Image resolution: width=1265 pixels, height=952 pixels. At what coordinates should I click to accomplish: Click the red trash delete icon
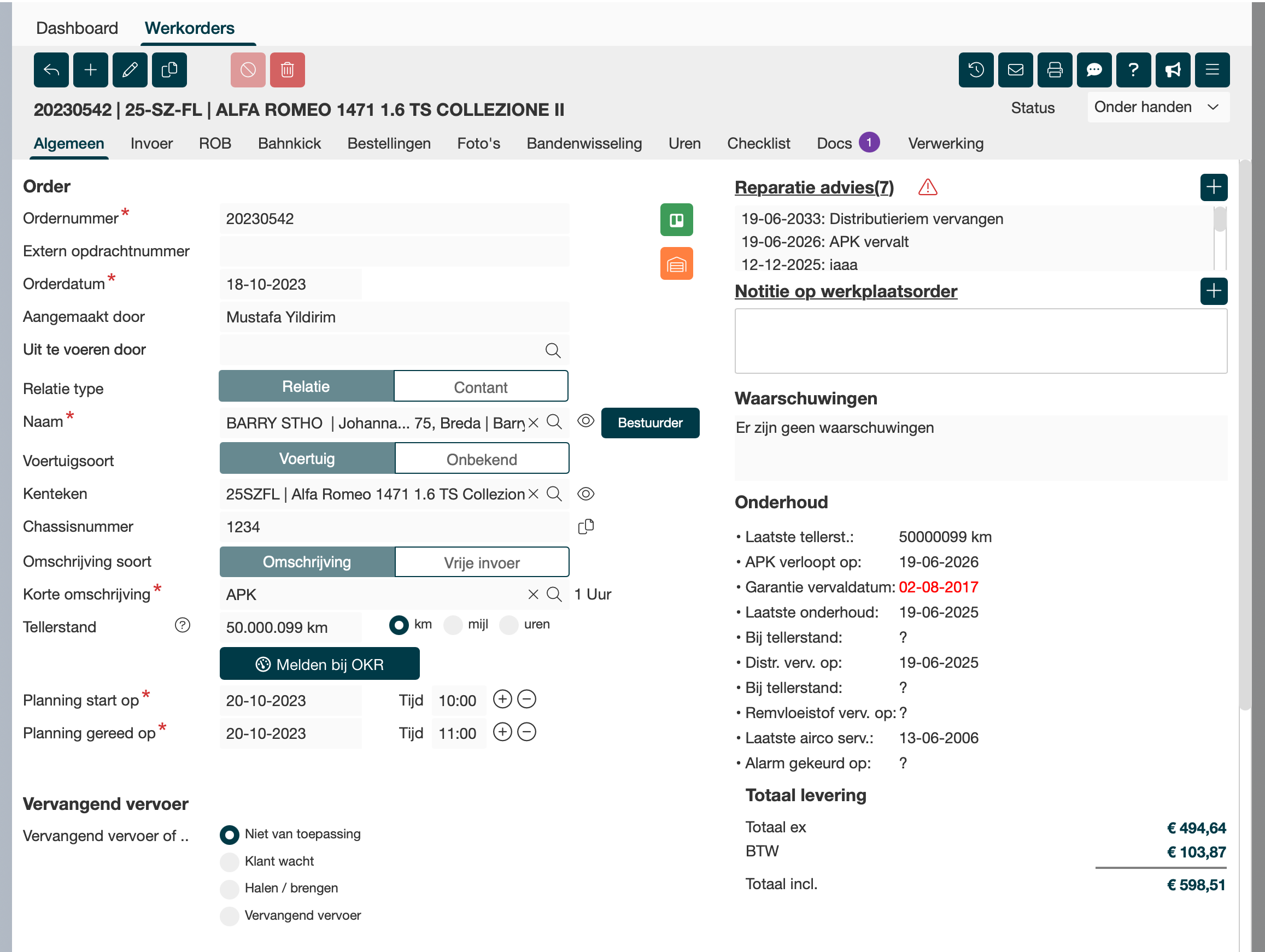coord(287,70)
